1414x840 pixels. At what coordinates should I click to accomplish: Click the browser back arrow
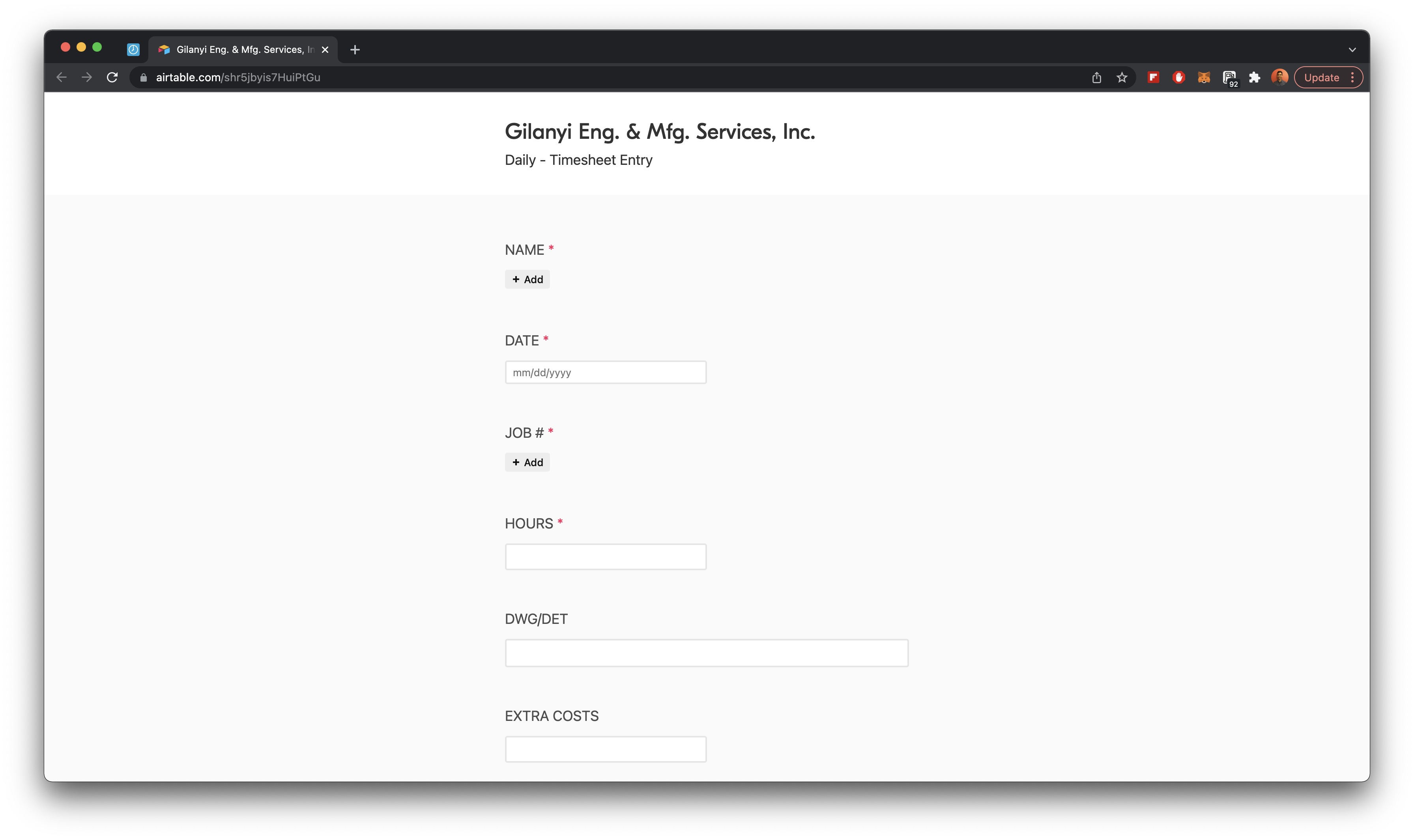[x=62, y=78]
